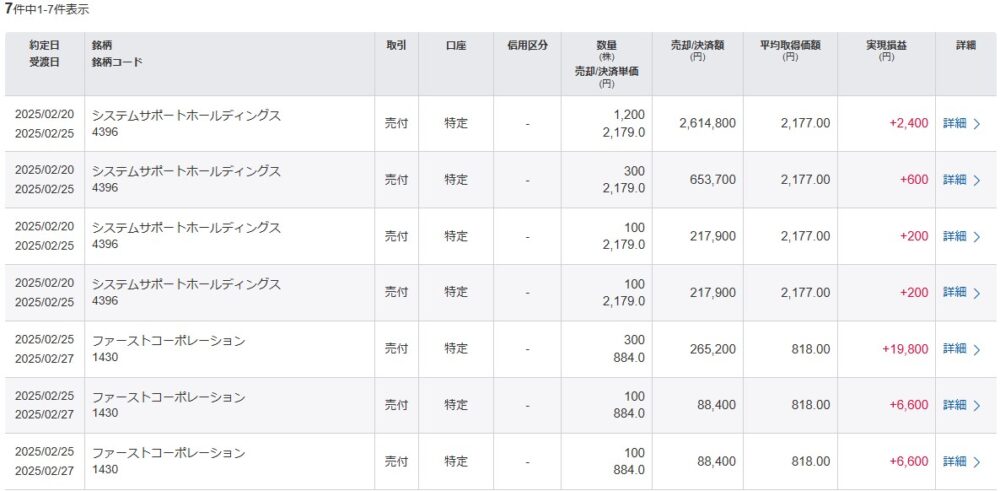Click chevron arrow on the +600 profit row
The width and height of the screenshot is (1000, 491).
point(976,180)
